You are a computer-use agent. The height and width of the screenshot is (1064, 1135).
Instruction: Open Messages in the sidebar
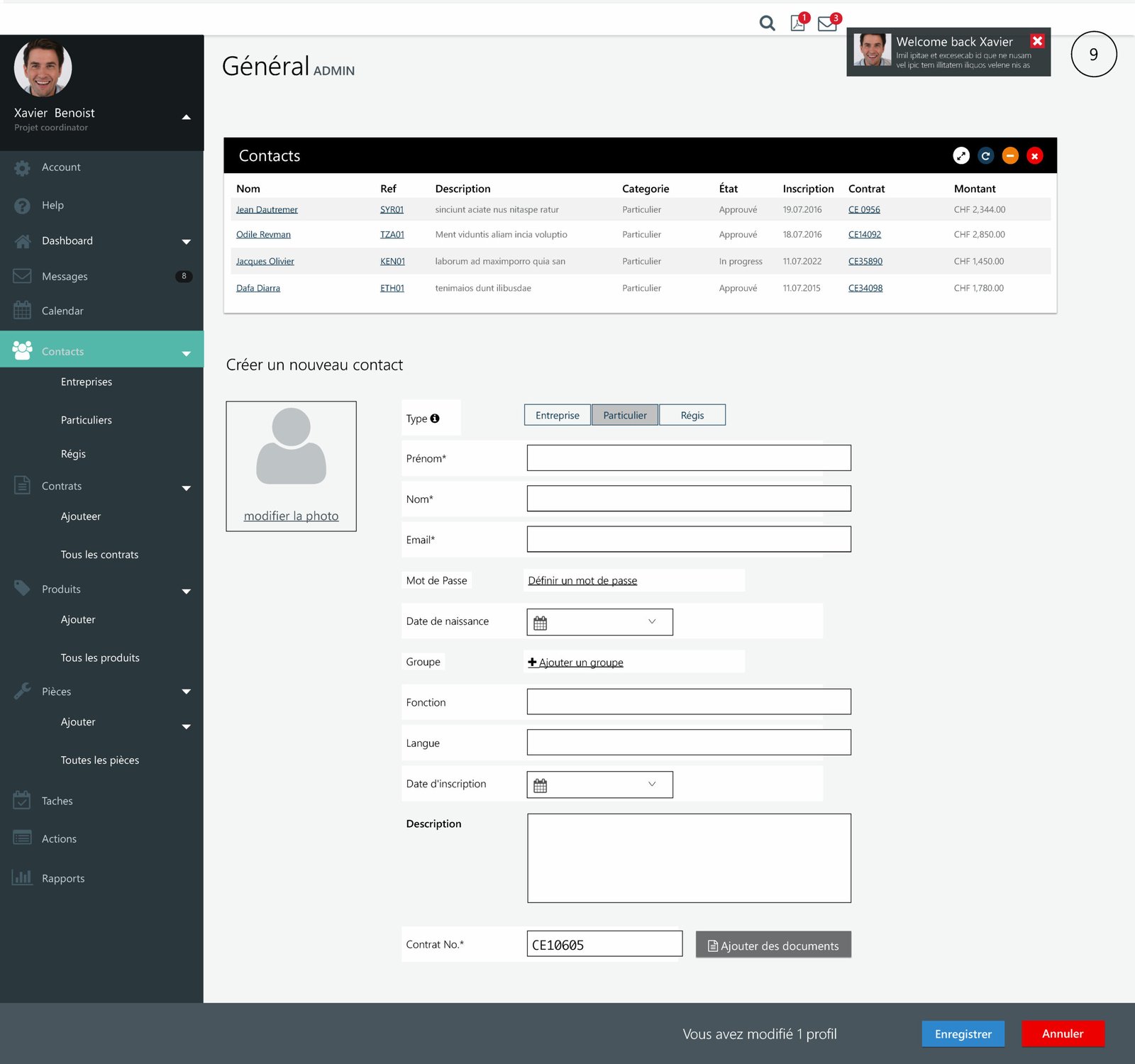click(65, 277)
